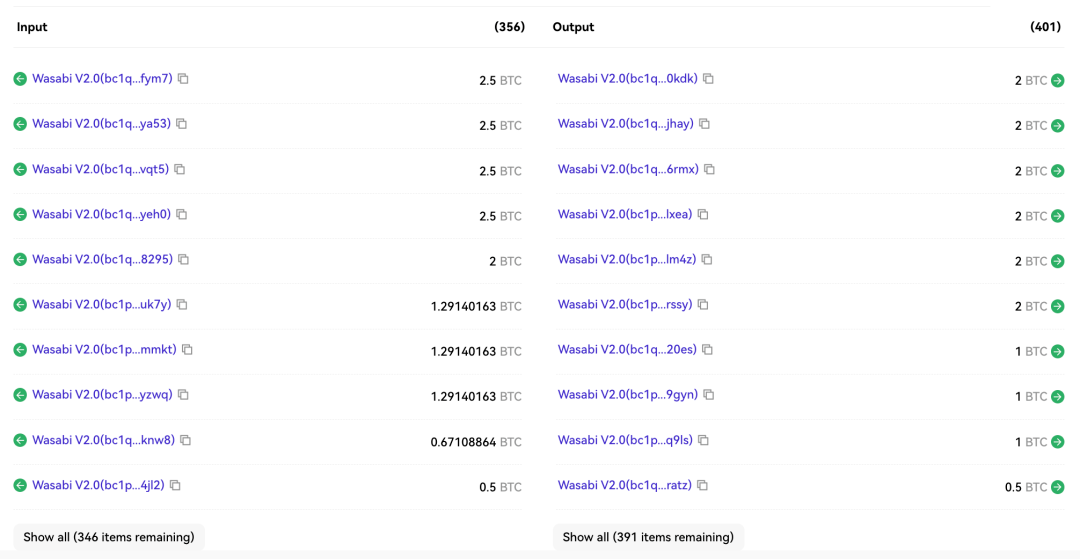Copy the output address ending ratz
This screenshot has height=559, width=1080.
click(x=703, y=485)
